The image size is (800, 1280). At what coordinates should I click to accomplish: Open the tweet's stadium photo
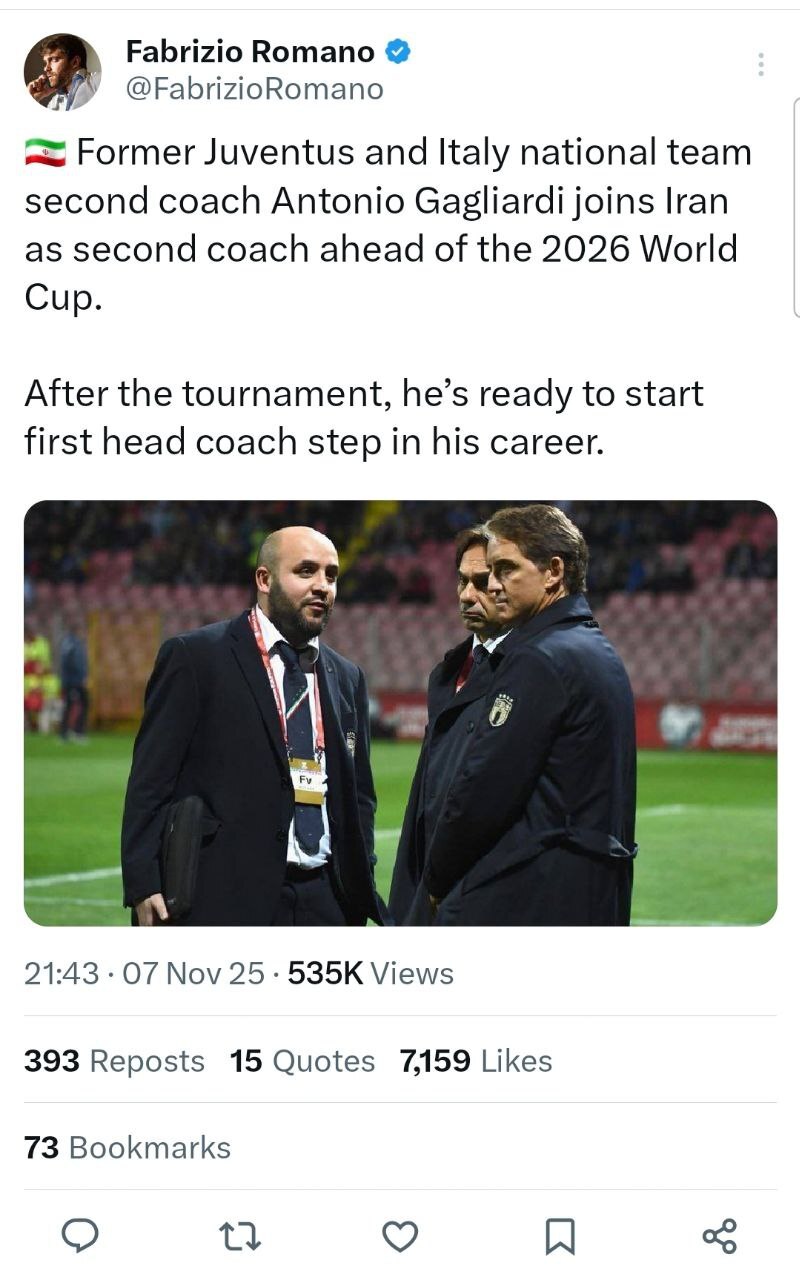[x=400, y=712]
